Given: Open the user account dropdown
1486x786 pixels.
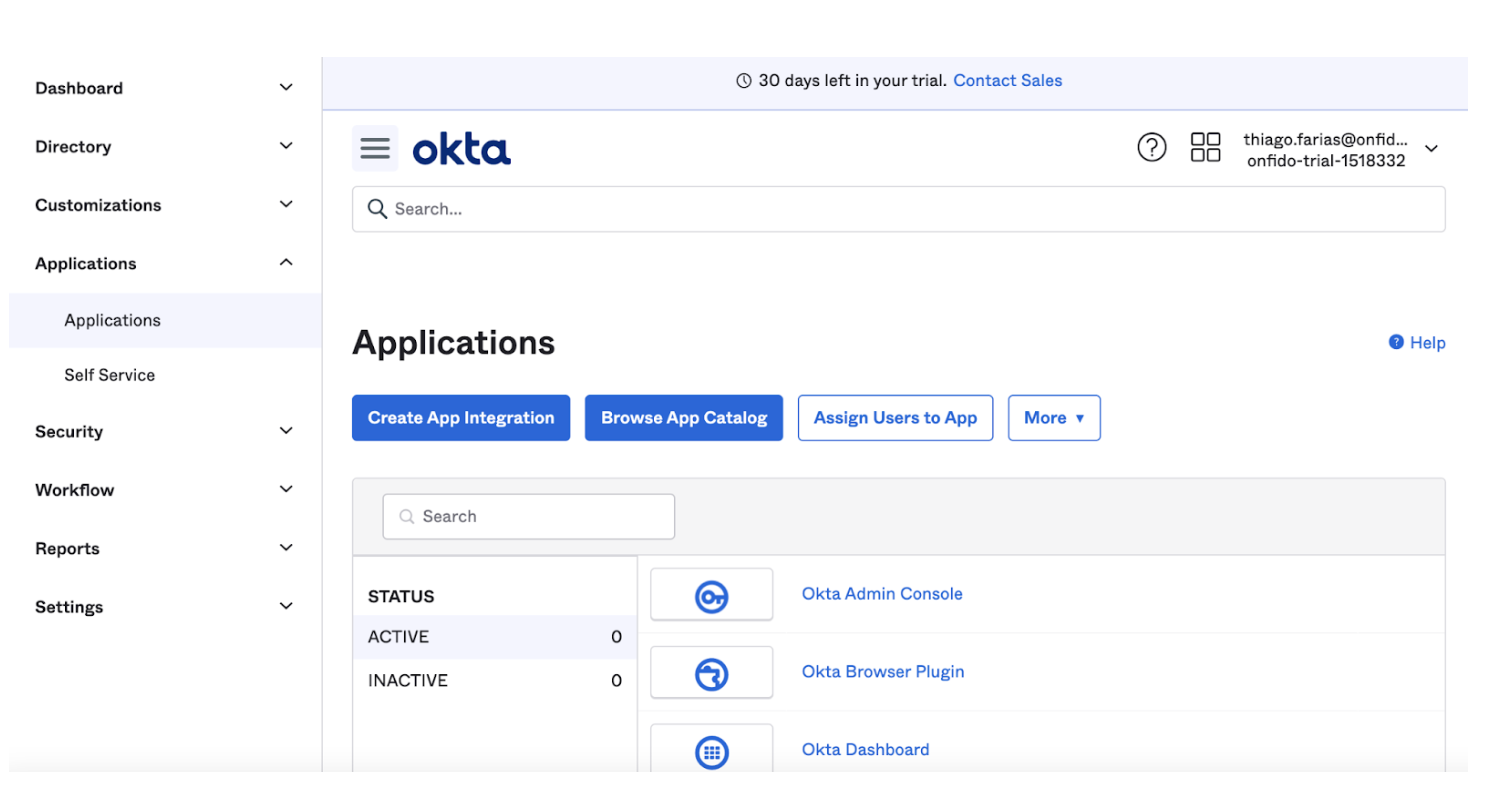Looking at the screenshot, I should (1341, 149).
